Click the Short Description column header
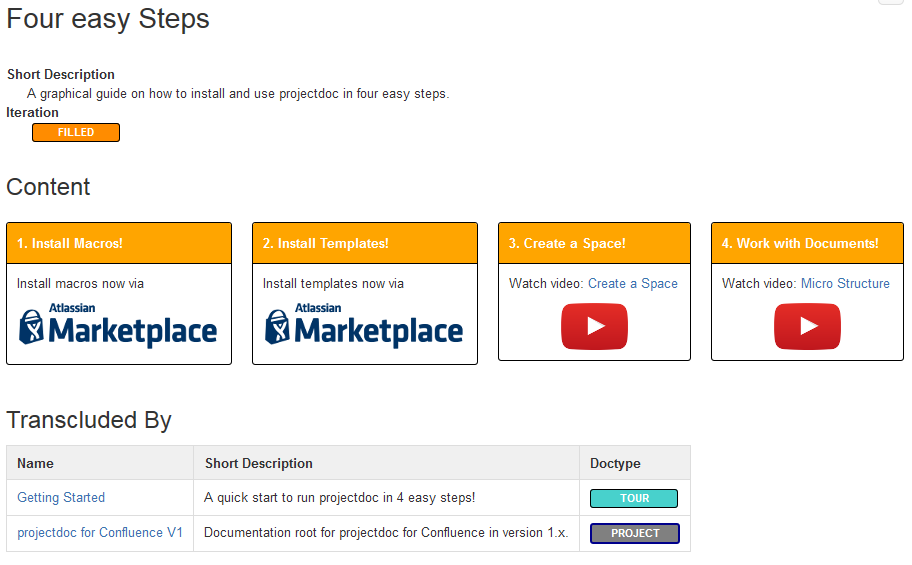The width and height of the screenshot is (912, 565). coord(259,463)
